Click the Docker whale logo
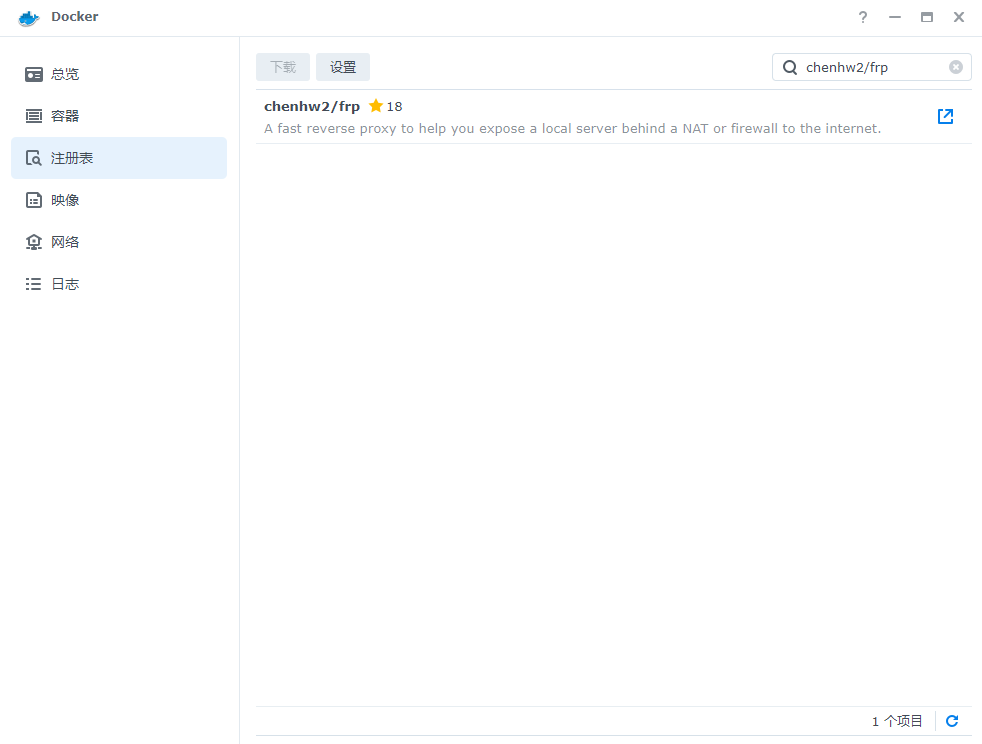 tap(29, 17)
